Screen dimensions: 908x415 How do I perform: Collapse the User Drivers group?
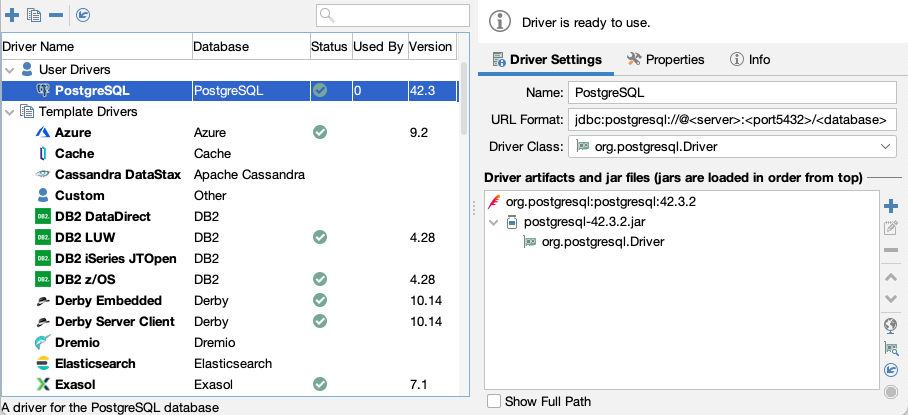(x=10, y=70)
